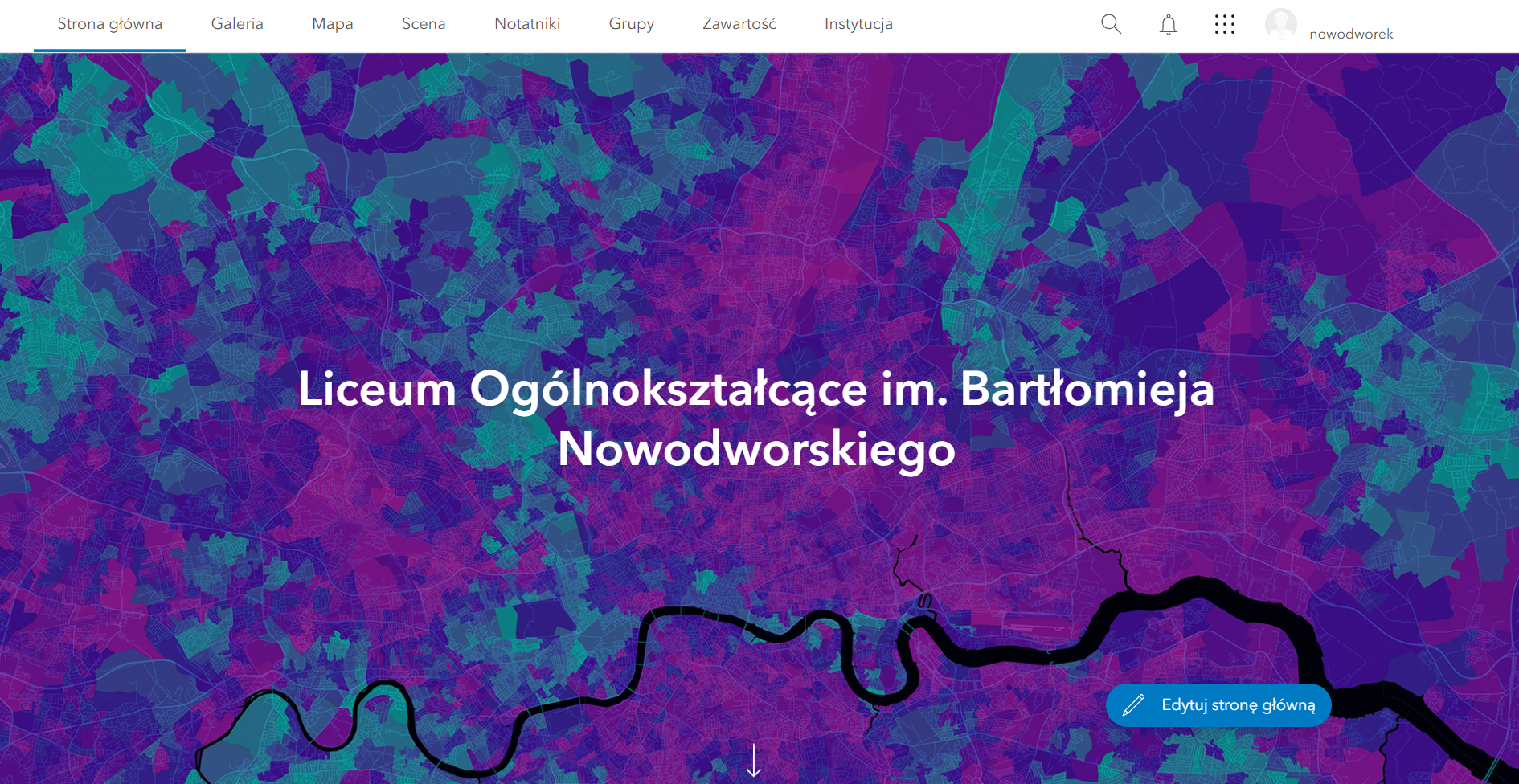Open the search magnifier icon
This screenshot has width=1519, height=784.
point(1111,24)
